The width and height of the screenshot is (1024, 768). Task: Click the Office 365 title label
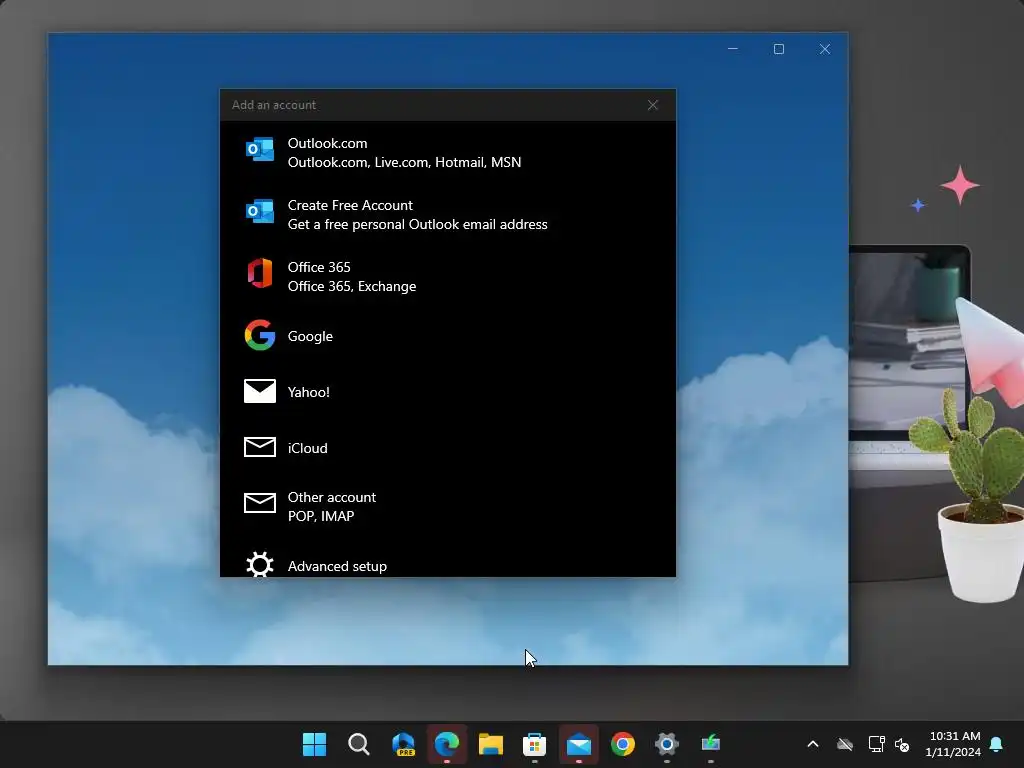[319, 267]
